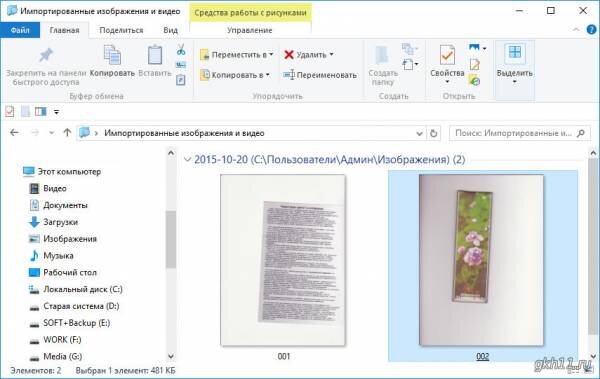The width and height of the screenshot is (600, 379).
Task: Click Средства работы с рисунками contextual tab header
Action: (250, 13)
